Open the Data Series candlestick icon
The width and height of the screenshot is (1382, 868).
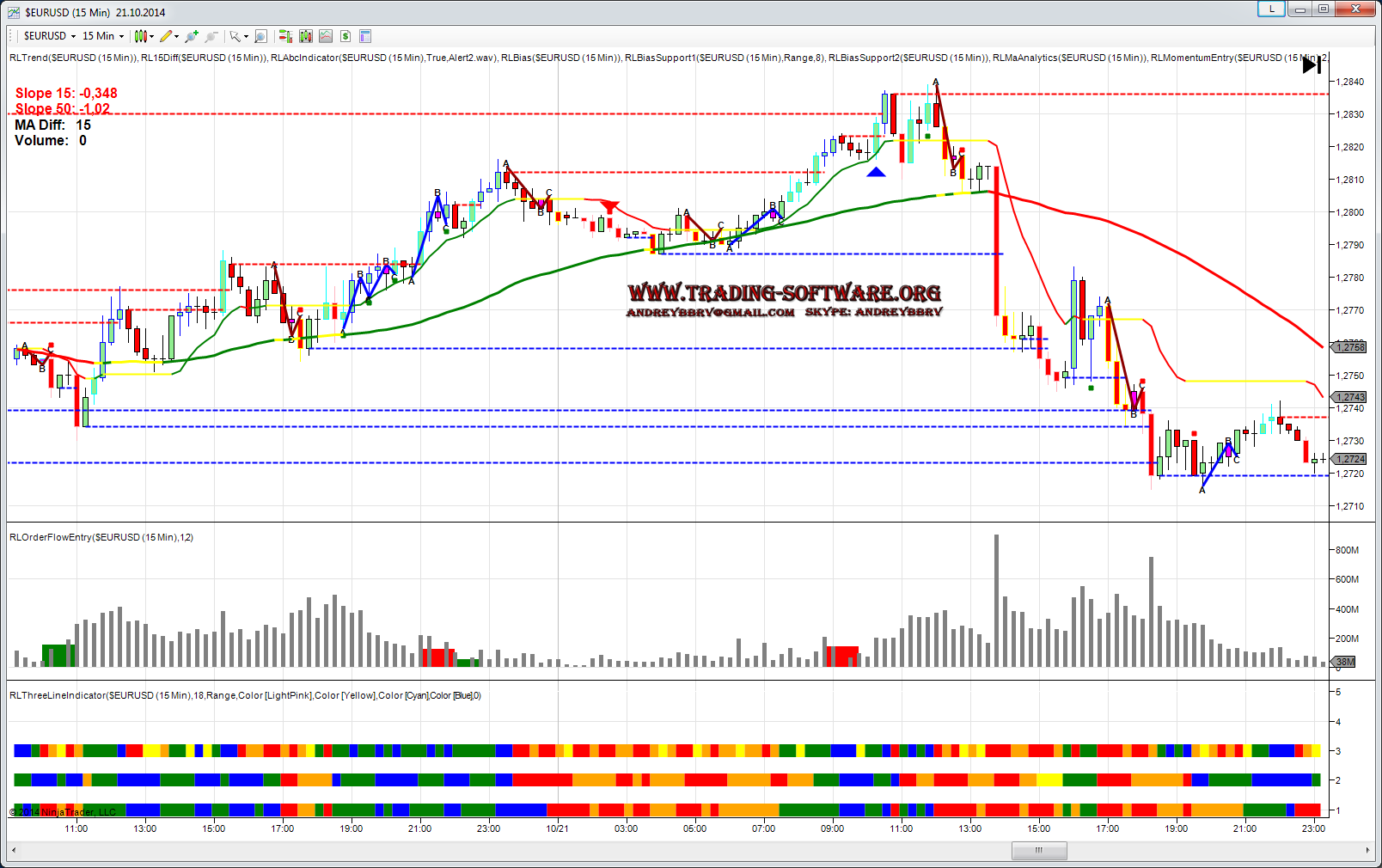306,36
